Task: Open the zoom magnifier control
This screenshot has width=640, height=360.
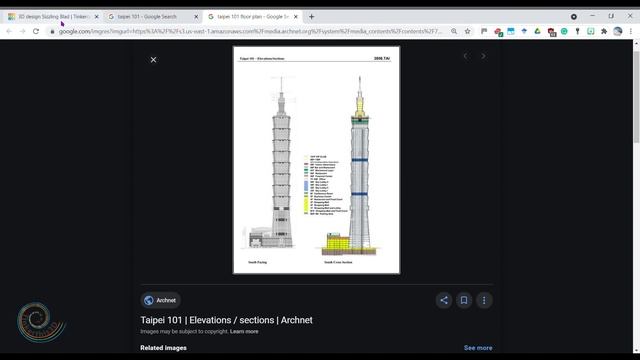Action: (x=454, y=31)
